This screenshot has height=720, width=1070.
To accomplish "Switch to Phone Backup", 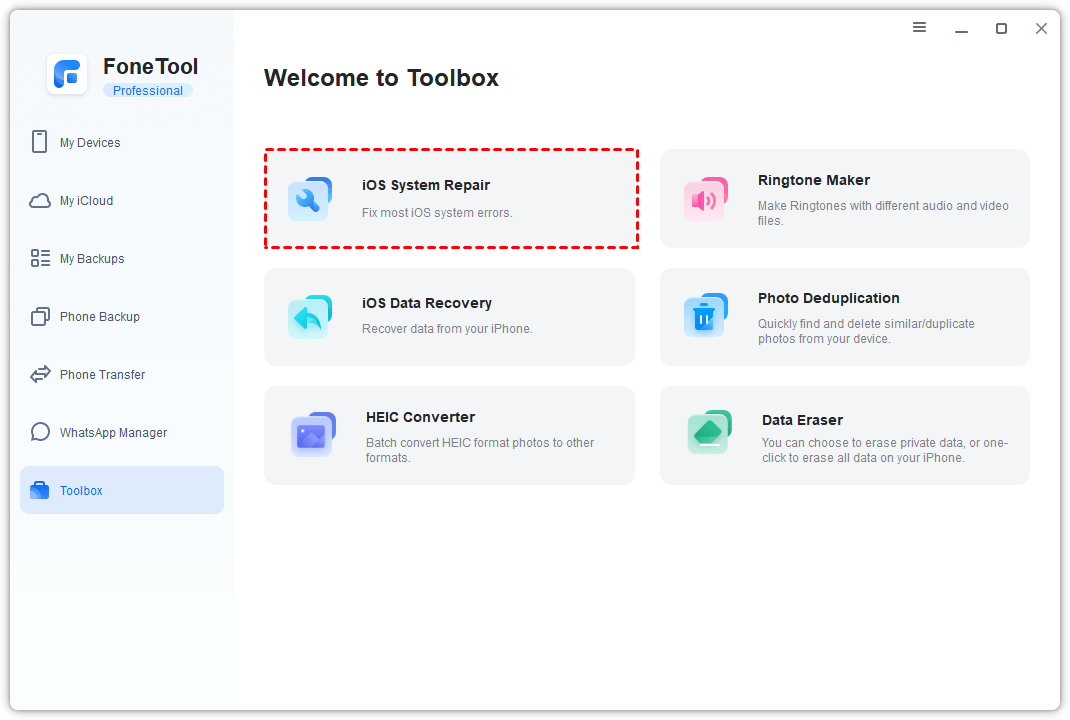I will tap(99, 317).
